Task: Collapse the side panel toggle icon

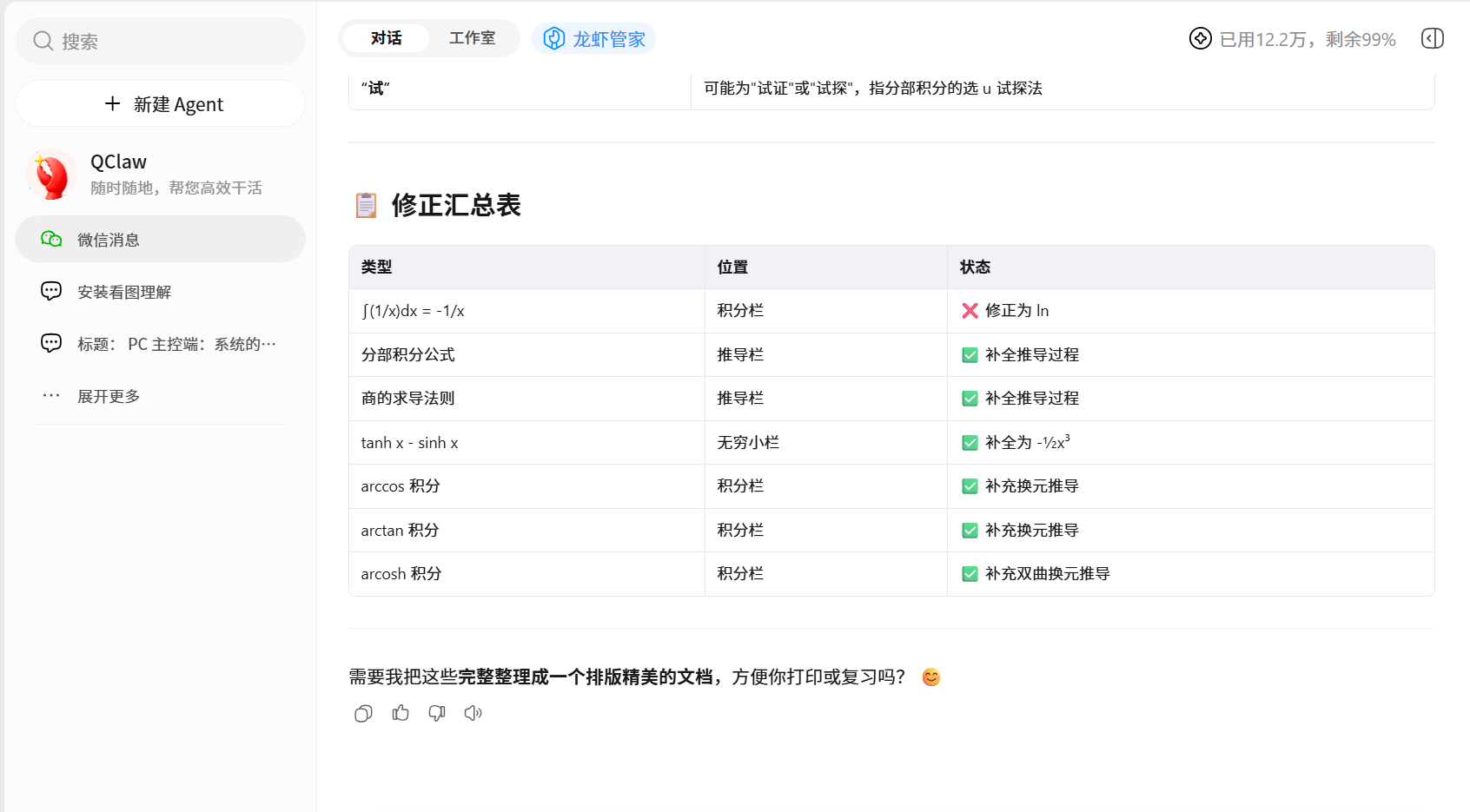Action: click(1433, 38)
